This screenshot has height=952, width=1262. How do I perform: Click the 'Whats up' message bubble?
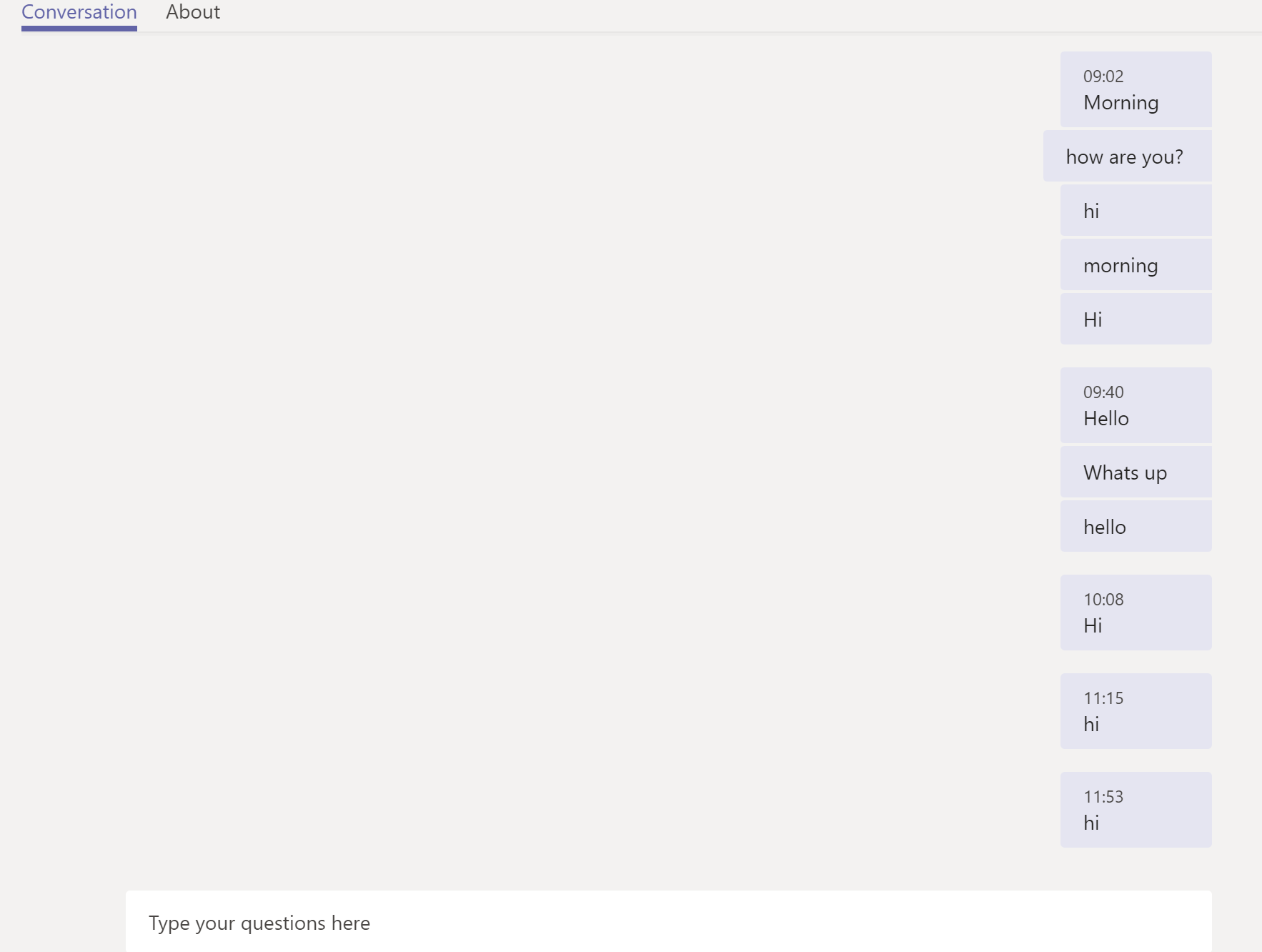(1136, 472)
